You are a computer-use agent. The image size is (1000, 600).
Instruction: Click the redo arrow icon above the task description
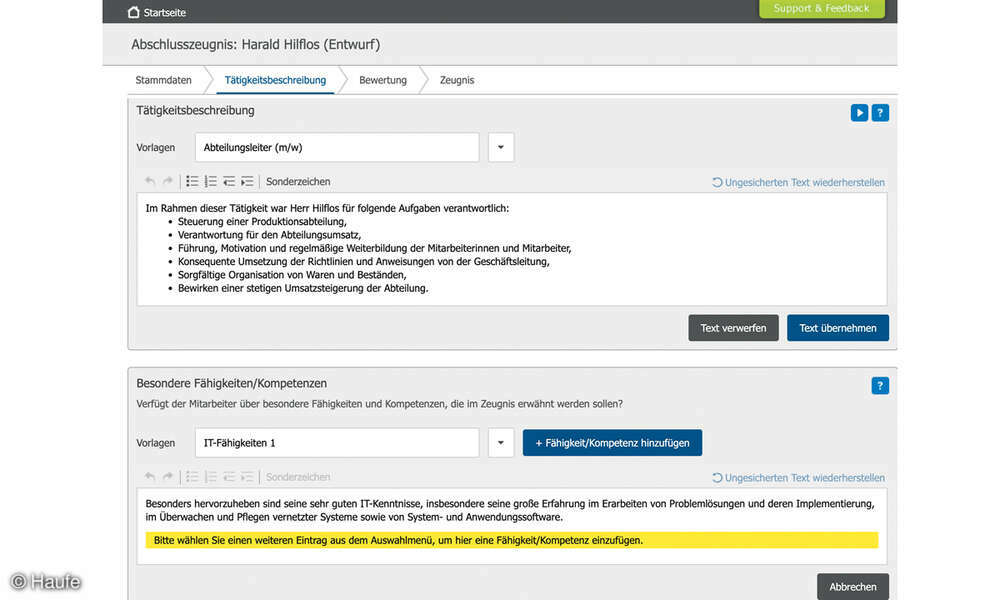pyautogui.click(x=168, y=181)
